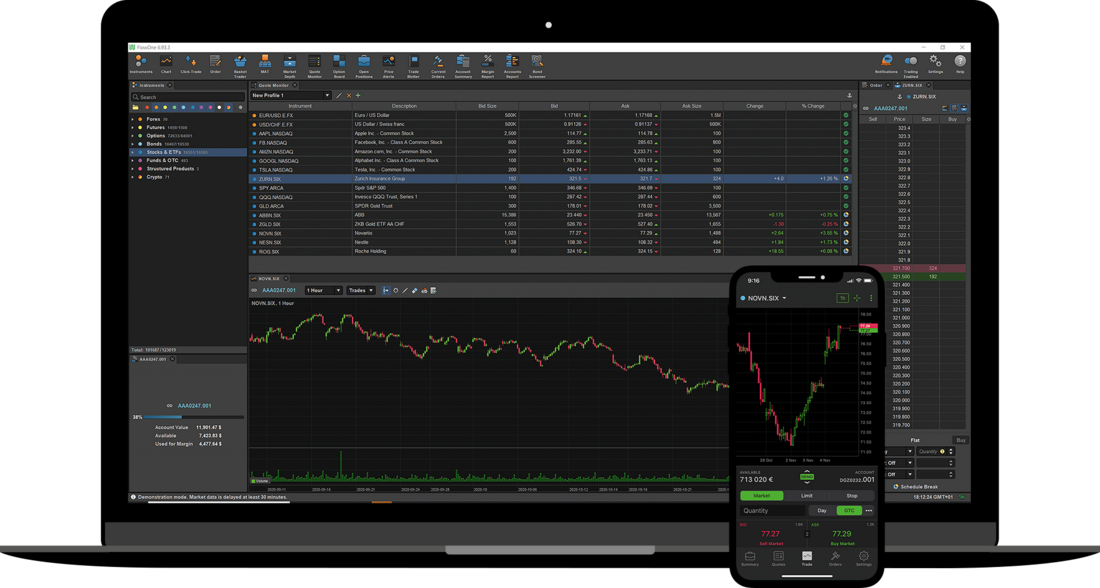Expand the Bonds tree node
The width and height of the screenshot is (1100, 588).
pos(132,144)
